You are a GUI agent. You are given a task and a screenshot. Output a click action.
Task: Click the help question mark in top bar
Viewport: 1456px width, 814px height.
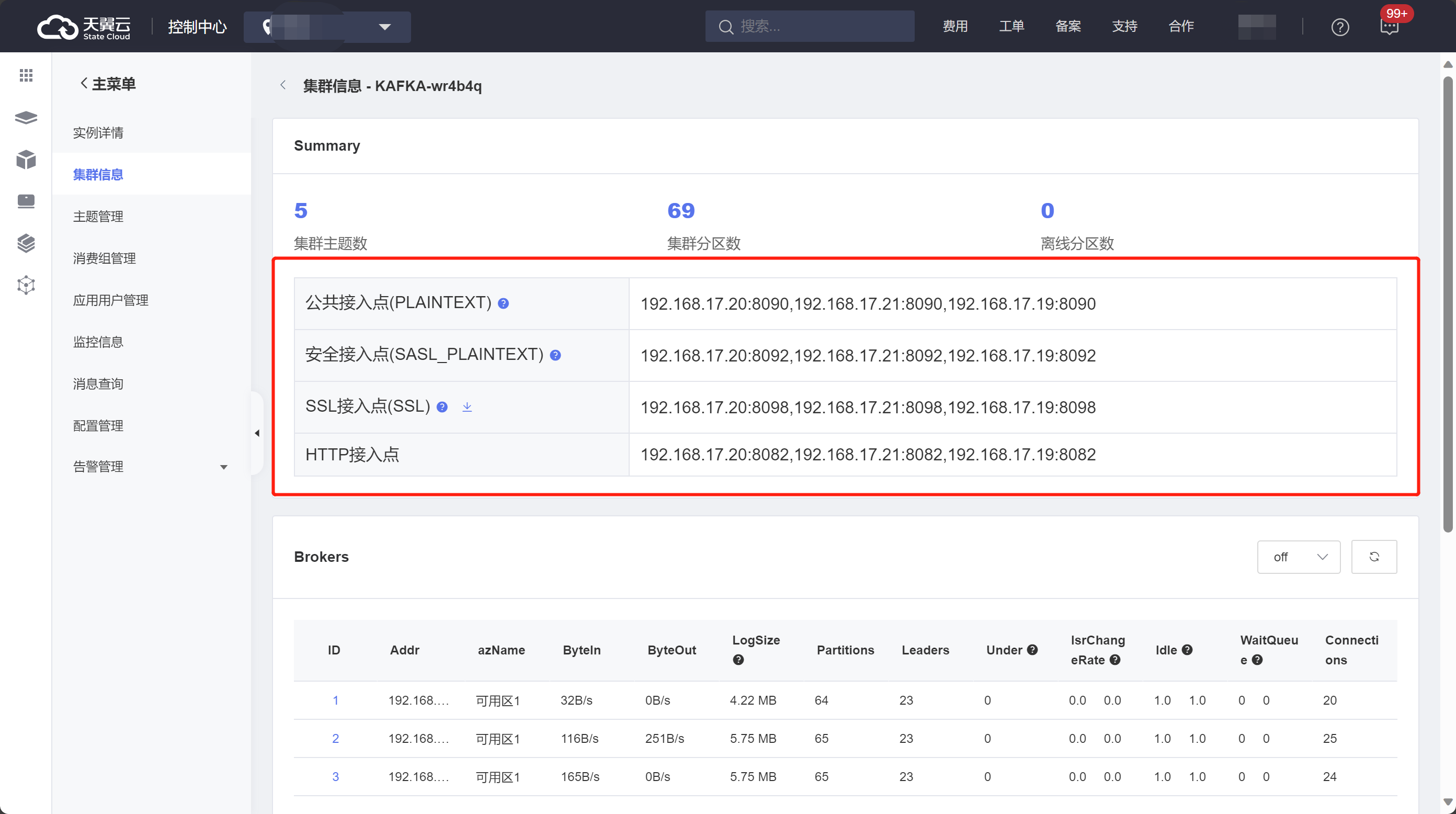pos(1340,27)
